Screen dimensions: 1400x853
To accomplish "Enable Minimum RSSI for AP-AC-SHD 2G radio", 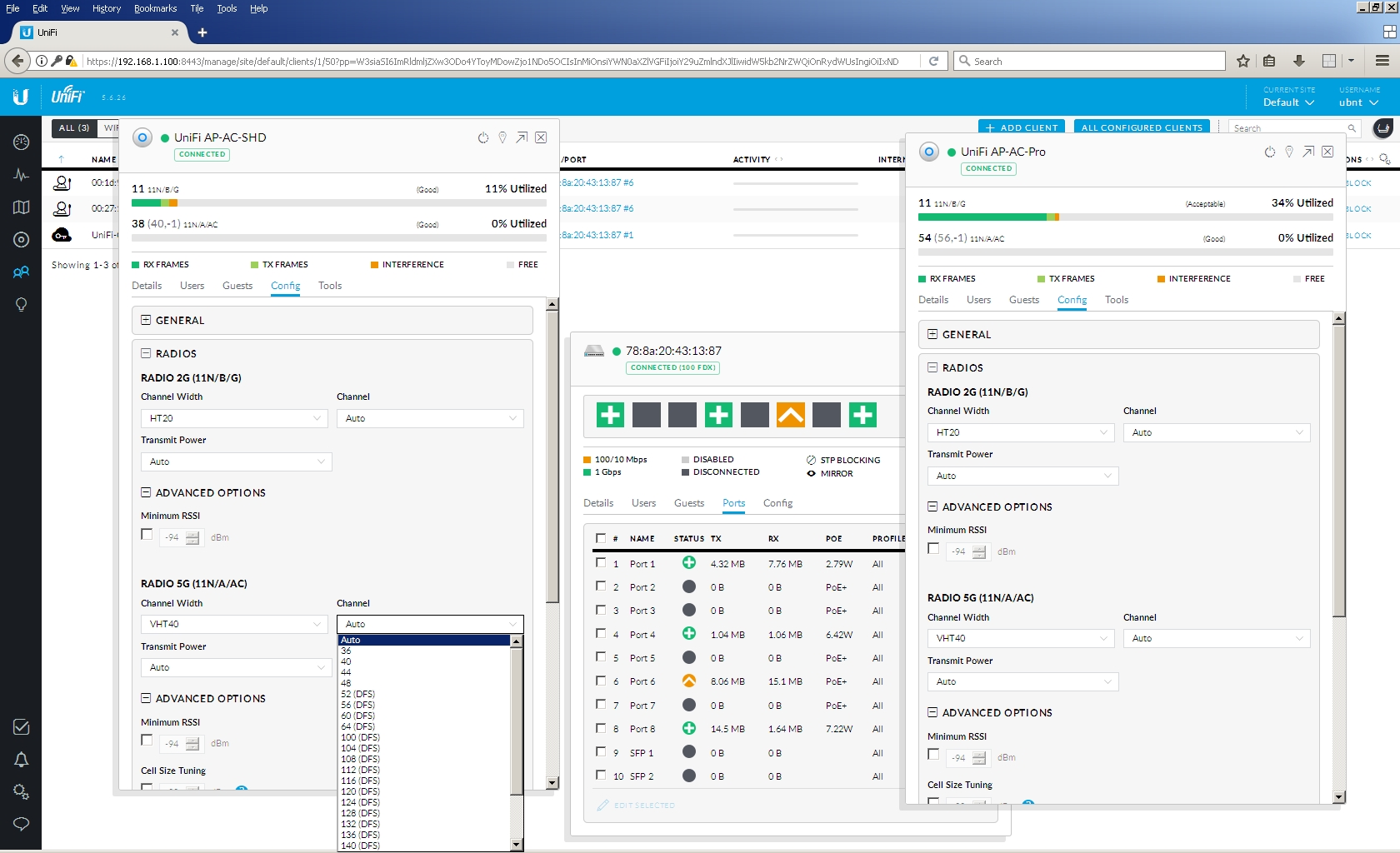I will coord(147,535).
